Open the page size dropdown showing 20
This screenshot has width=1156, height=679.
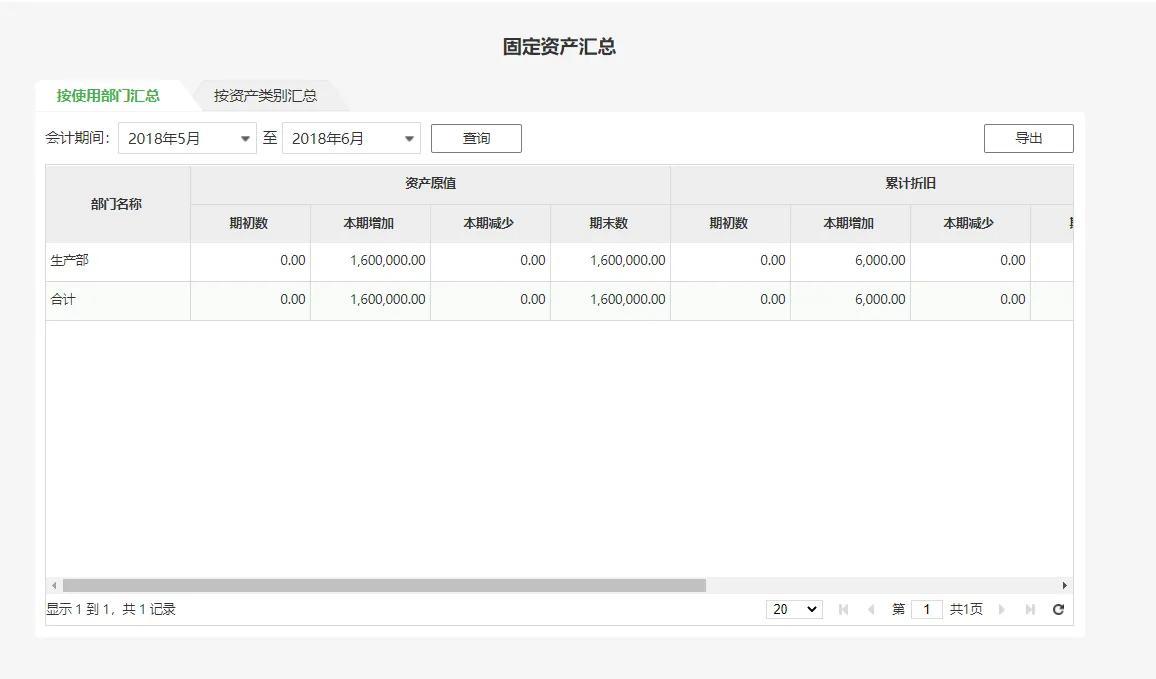point(793,608)
